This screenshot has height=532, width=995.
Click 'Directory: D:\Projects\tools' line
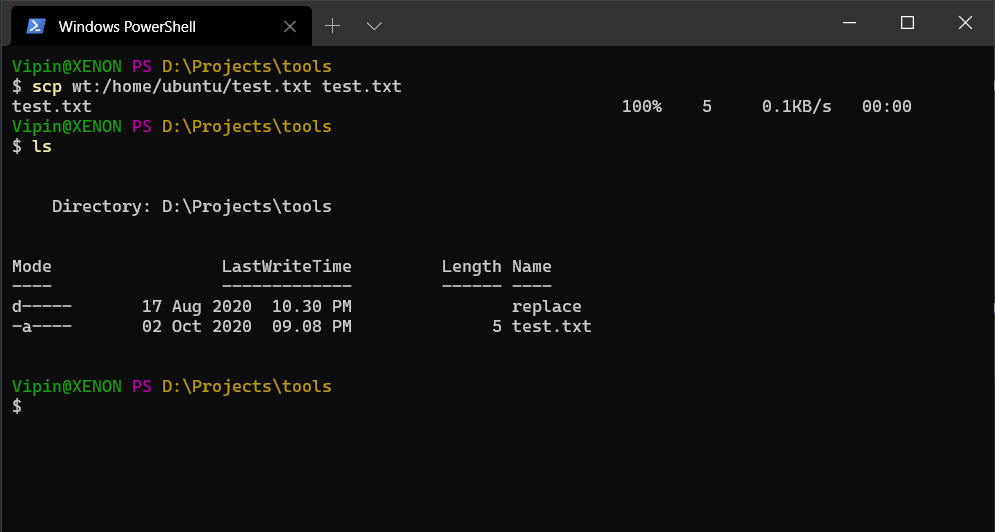[192, 206]
